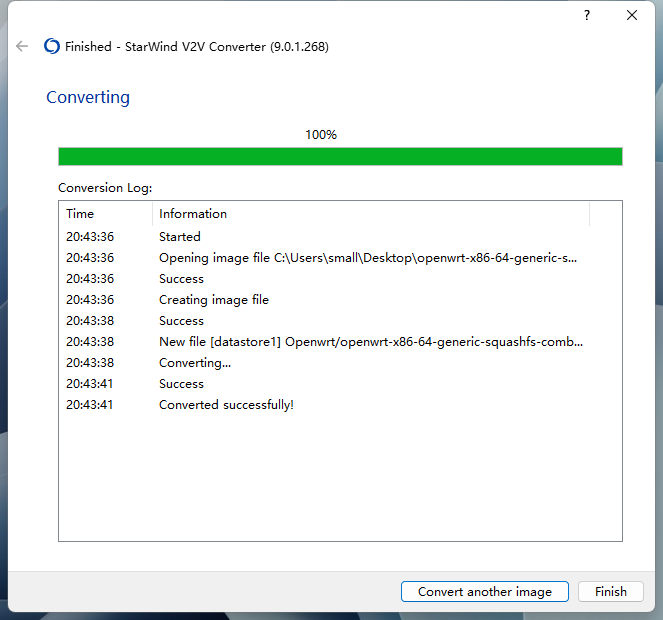Click the back arrow in the wizard header
This screenshot has height=620, width=663.
tap(22, 46)
